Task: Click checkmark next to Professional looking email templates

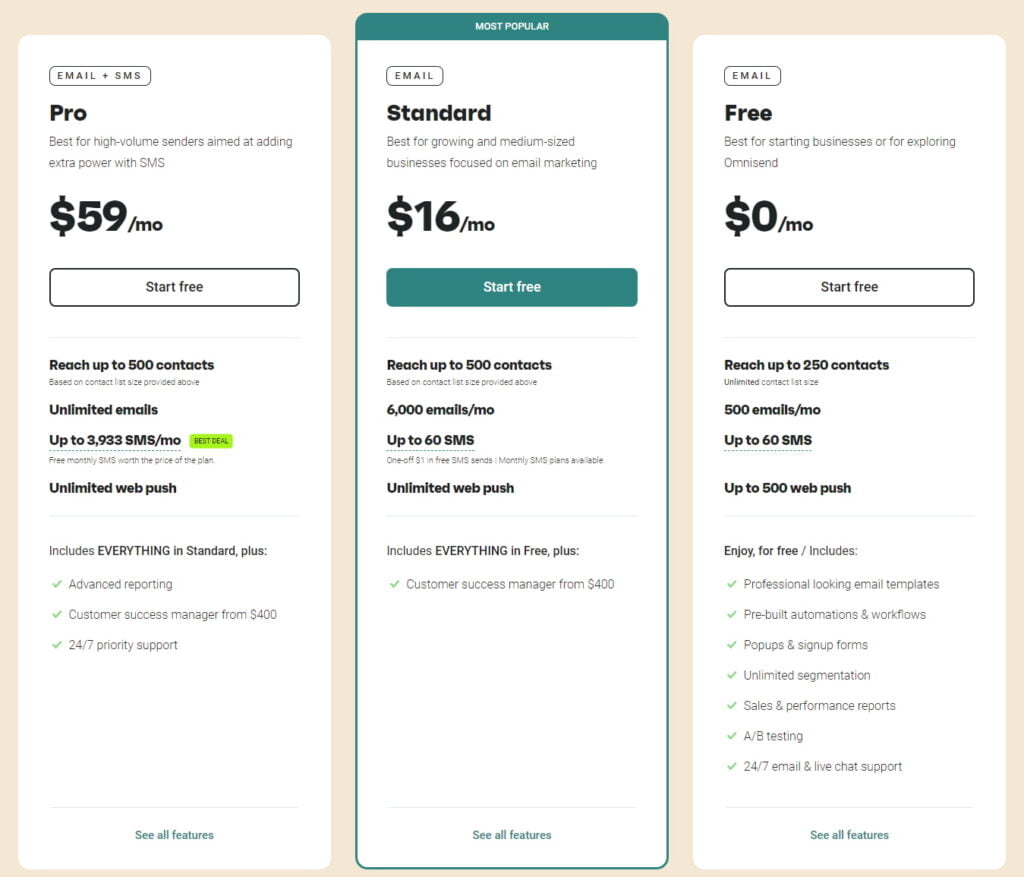Action: point(731,584)
